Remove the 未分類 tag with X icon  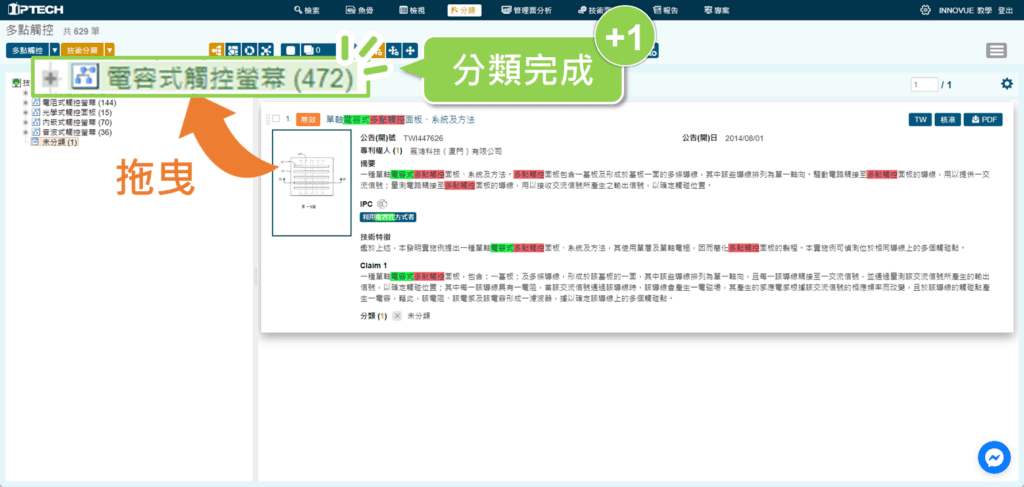397,315
